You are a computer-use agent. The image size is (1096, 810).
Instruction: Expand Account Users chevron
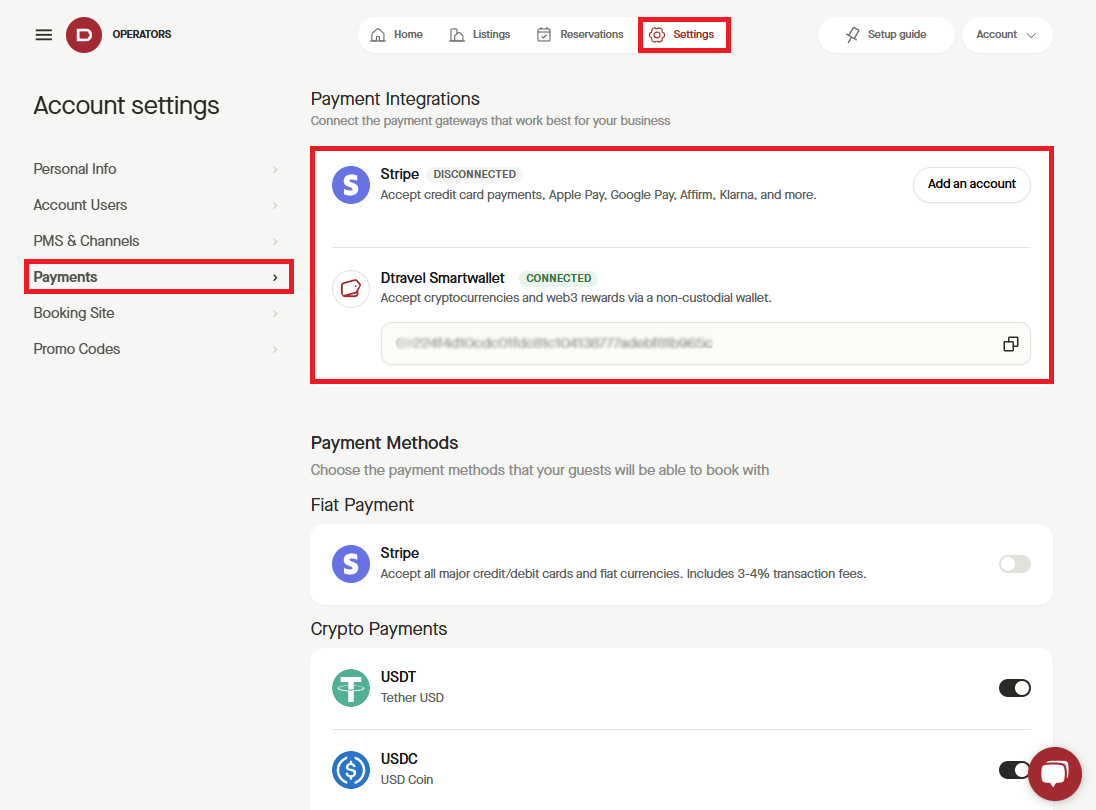pyautogui.click(x=275, y=205)
